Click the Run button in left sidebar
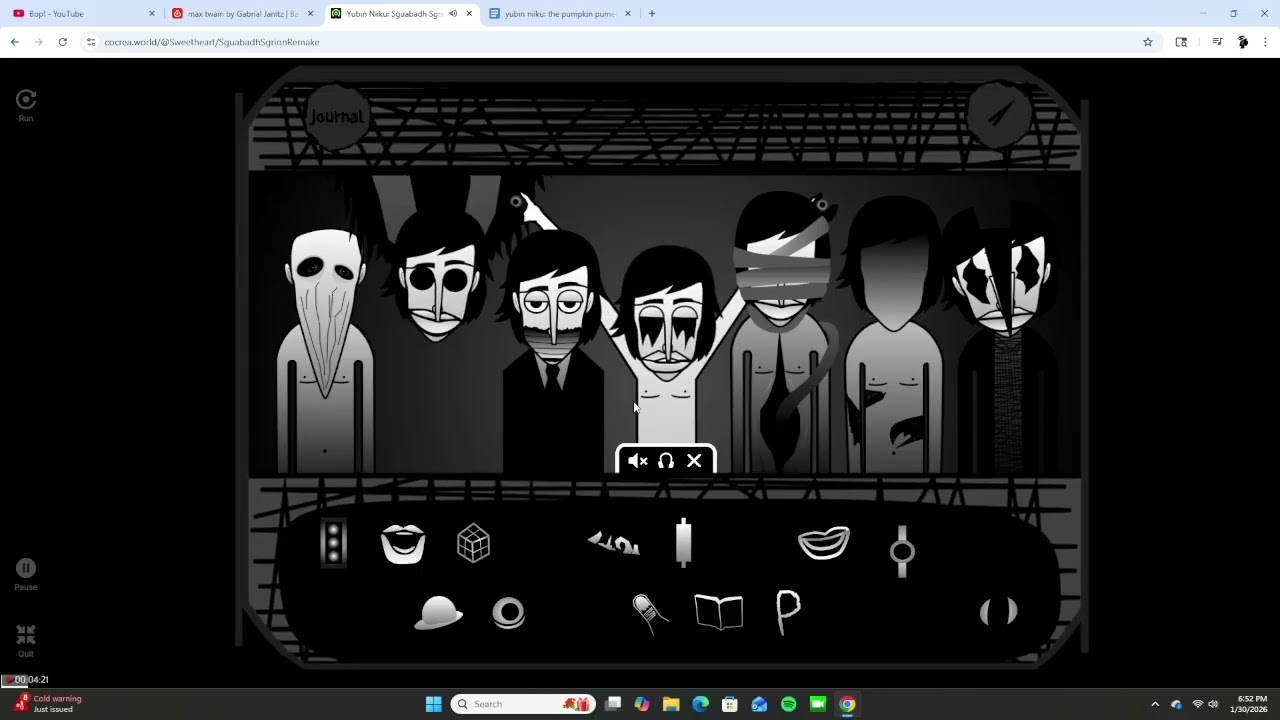The image size is (1280, 720). point(26,105)
